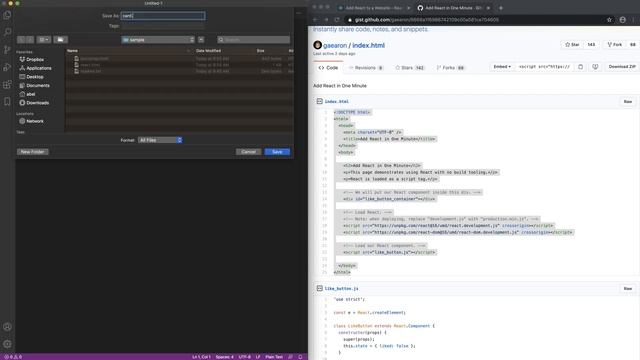
Task: Click Download ZIP button
Action: click(622, 67)
